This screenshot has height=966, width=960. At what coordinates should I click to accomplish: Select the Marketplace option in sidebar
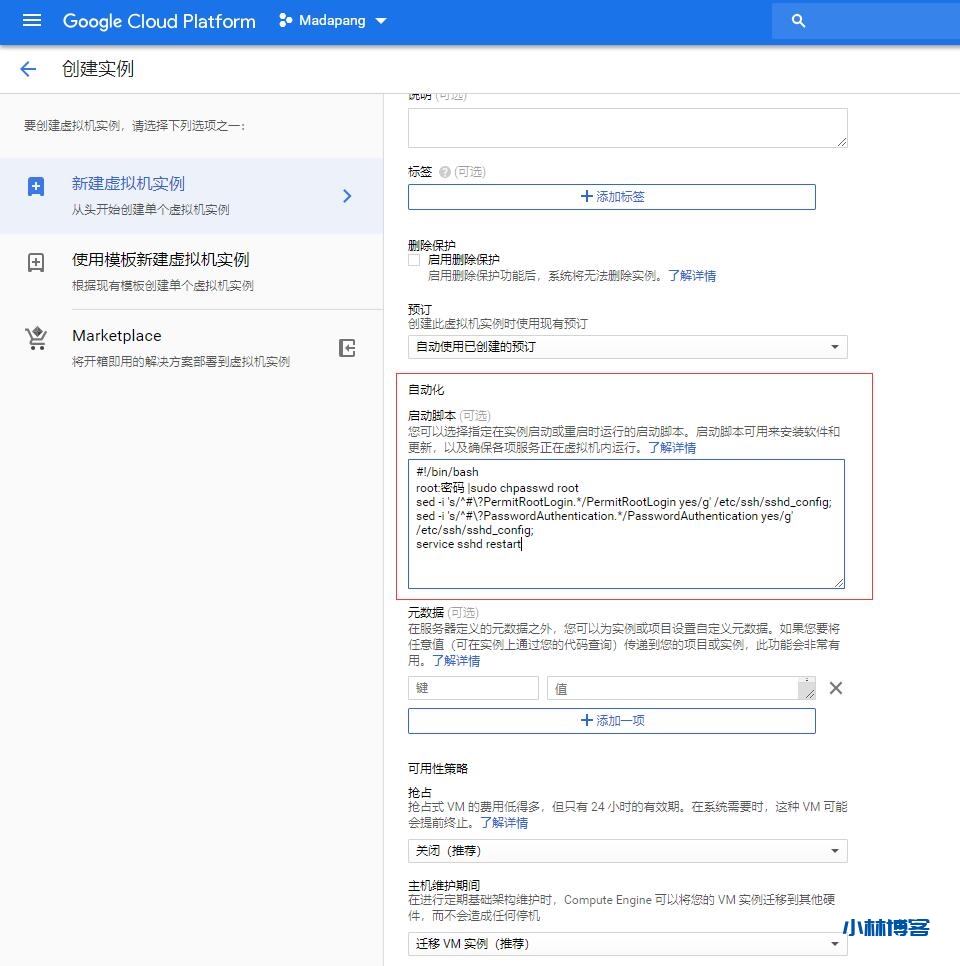116,336
